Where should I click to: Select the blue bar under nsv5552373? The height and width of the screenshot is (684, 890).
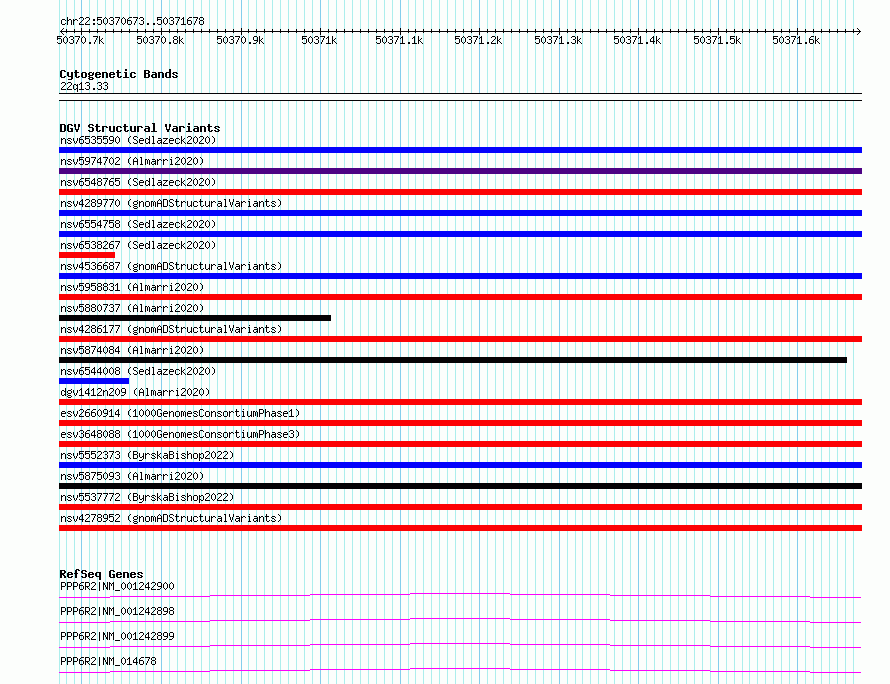(x=460, y=465)
